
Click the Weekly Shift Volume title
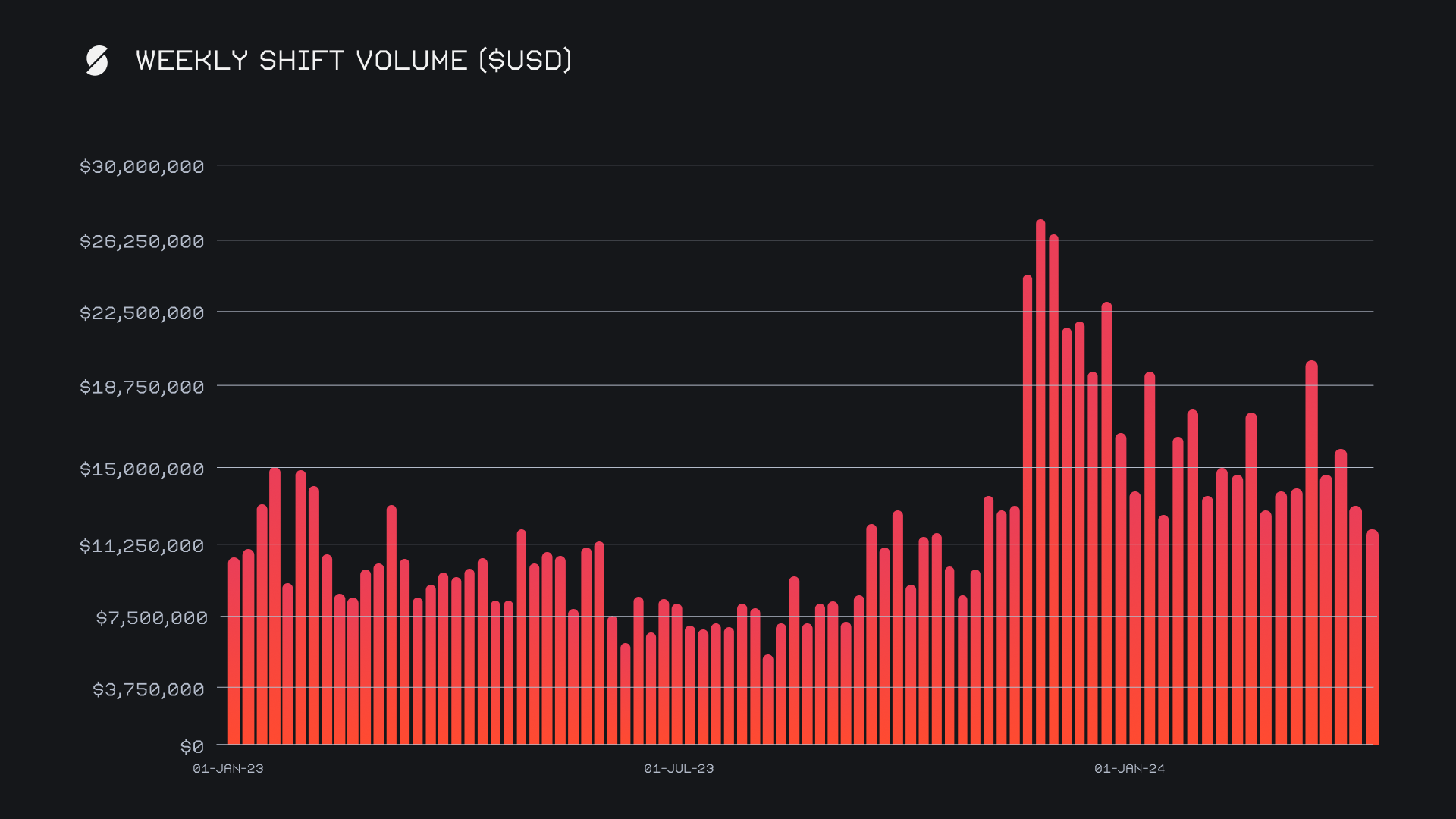(353, 61)
